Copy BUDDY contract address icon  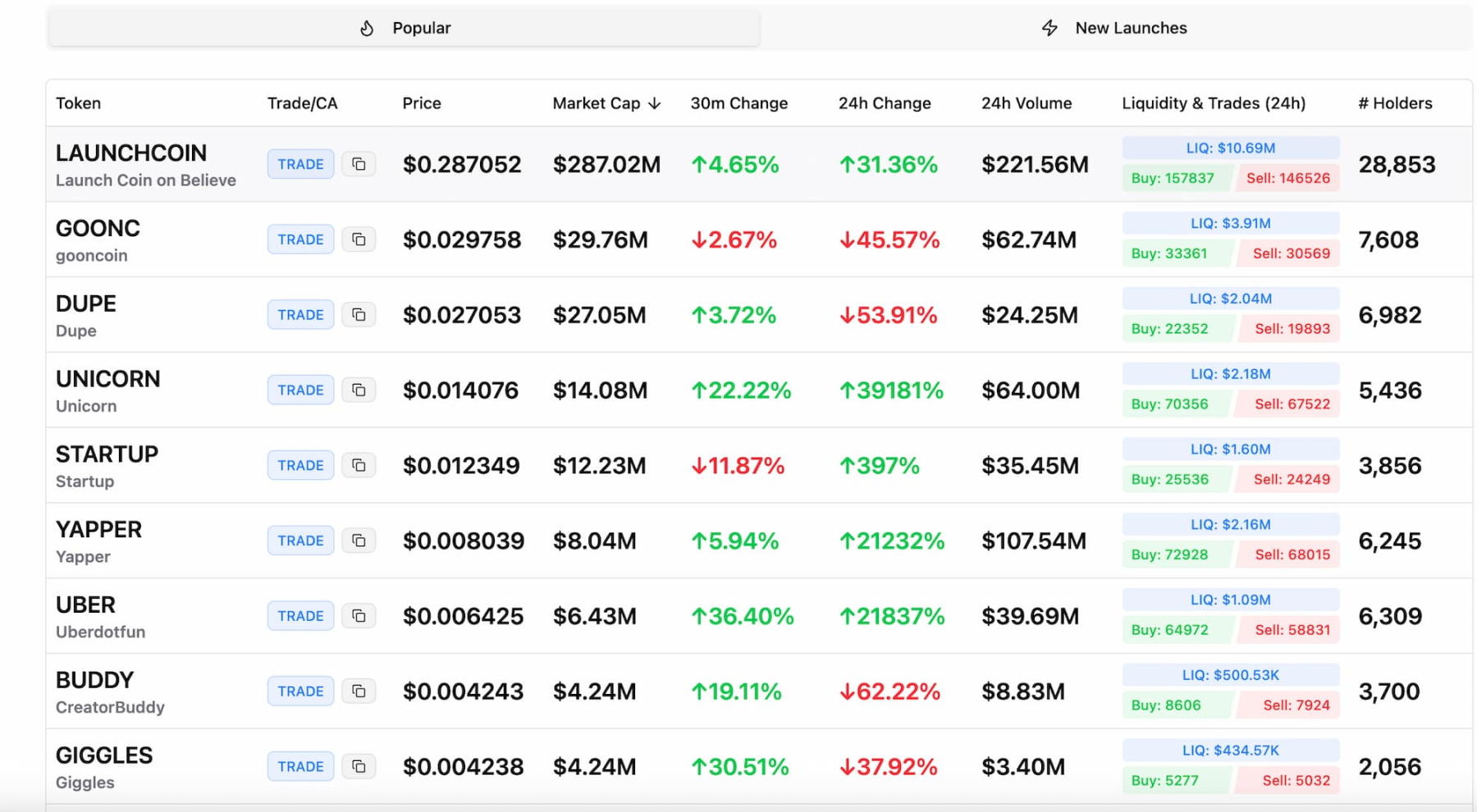pos(359,691)
